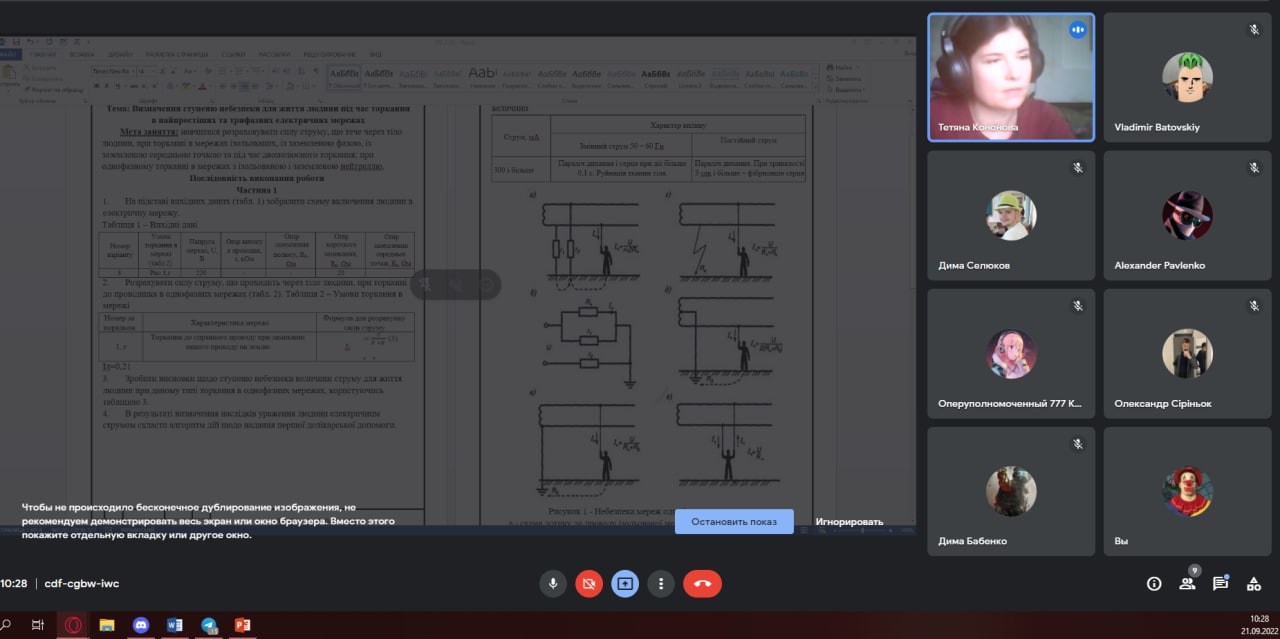Open the ДИЗАЙН tab in the shared Word window

coord(121,54)
